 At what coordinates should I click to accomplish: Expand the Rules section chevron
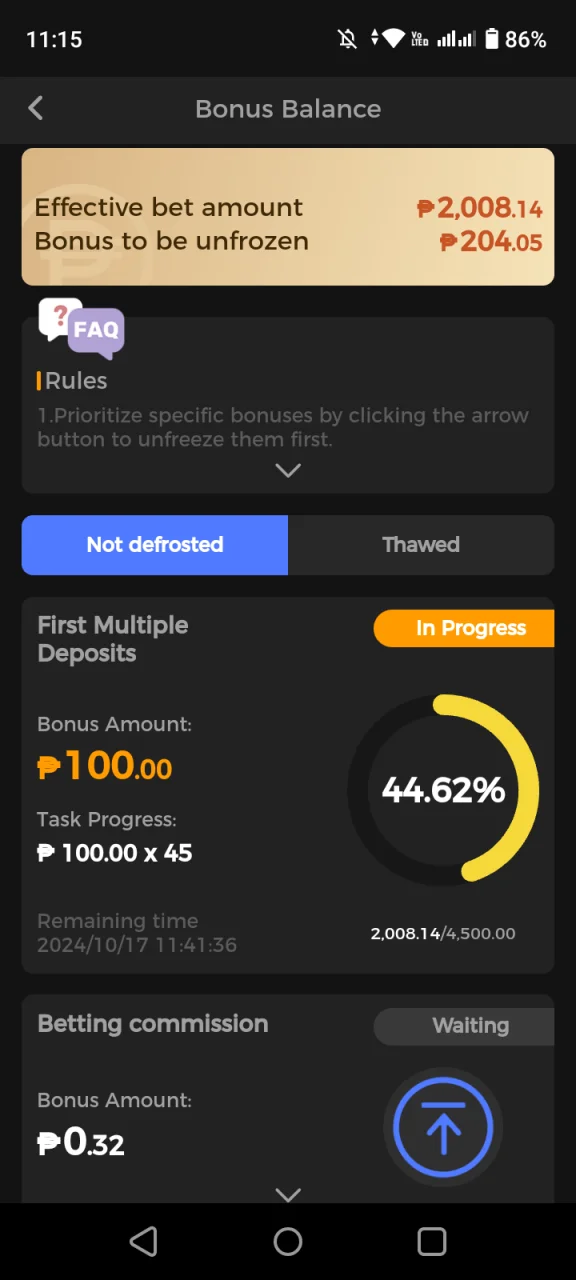tap(288, 470)
